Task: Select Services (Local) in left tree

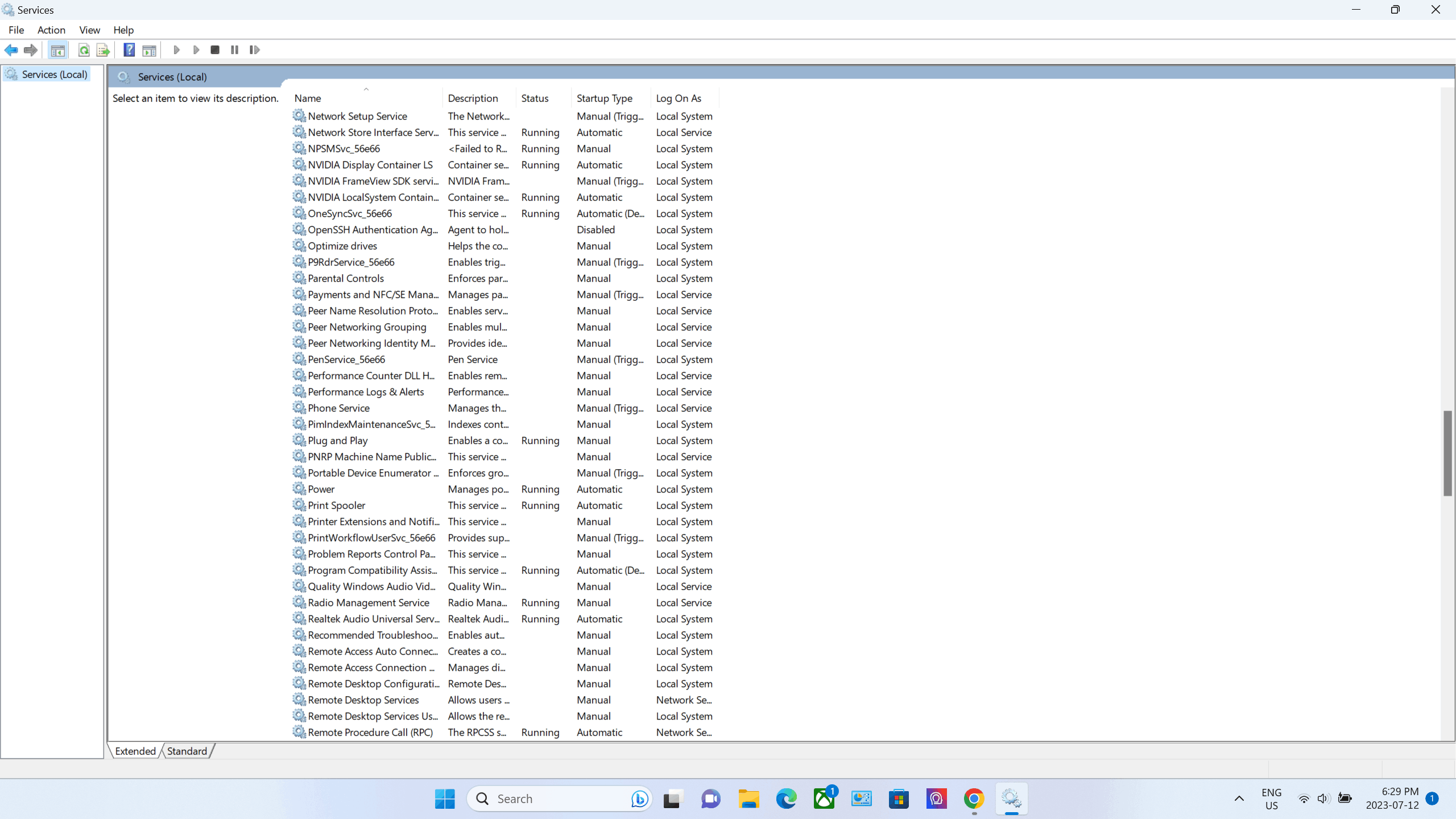Action: (54, 75)
